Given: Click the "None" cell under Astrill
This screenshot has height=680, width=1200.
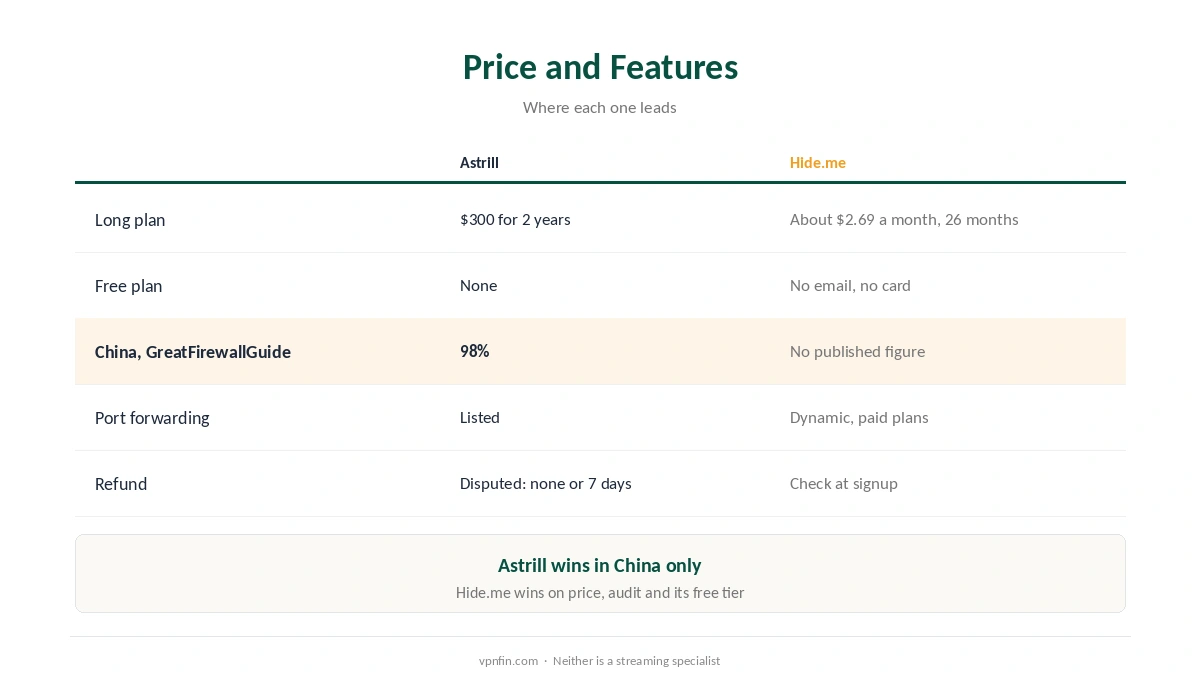Looking at the screenshot, I should pyautogui.click(x=478, y=285).
